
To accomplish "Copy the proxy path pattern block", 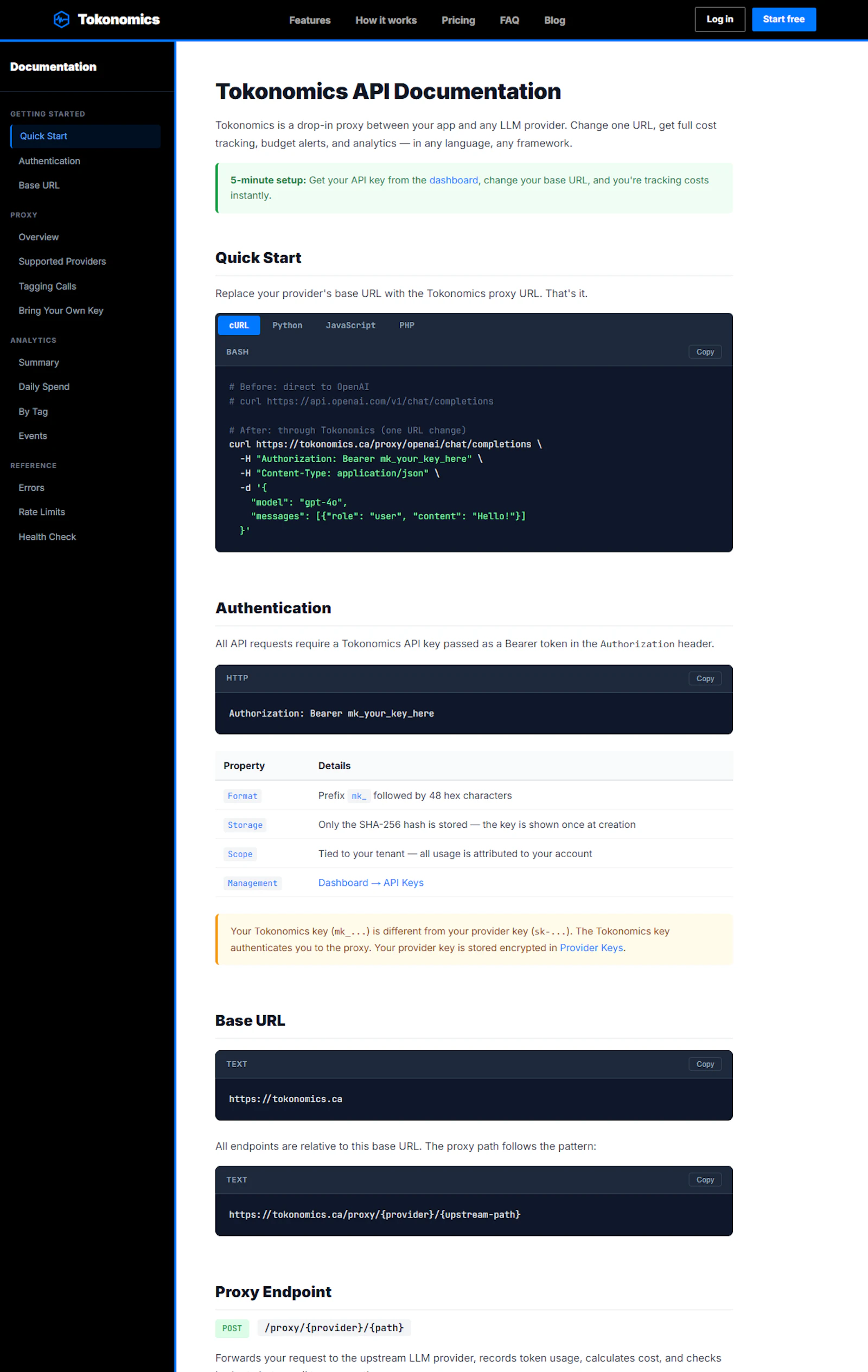I will click(x=704, y=1180).
